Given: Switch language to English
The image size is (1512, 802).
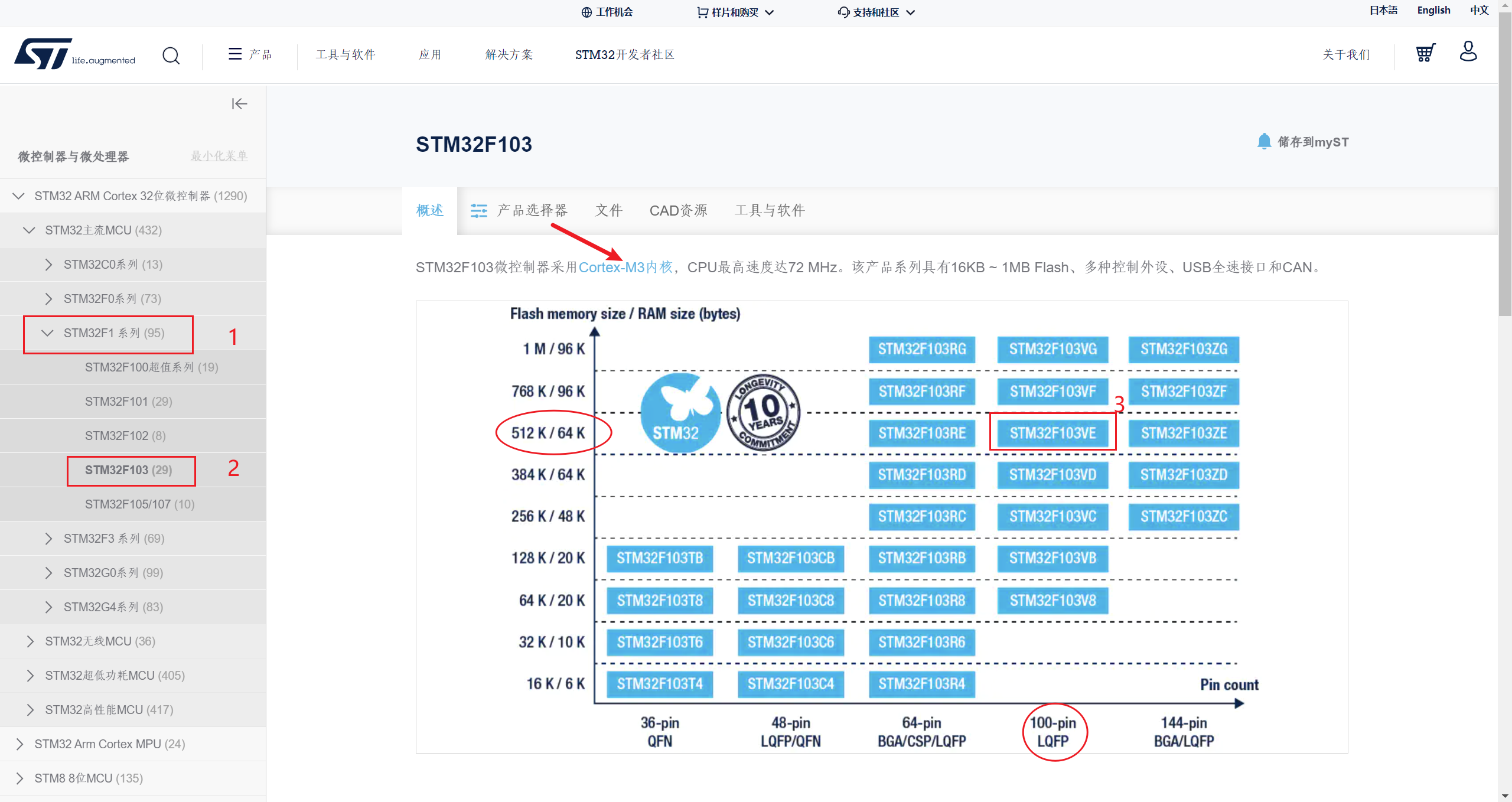Looking at the screenshot, I should (1433, 10).
